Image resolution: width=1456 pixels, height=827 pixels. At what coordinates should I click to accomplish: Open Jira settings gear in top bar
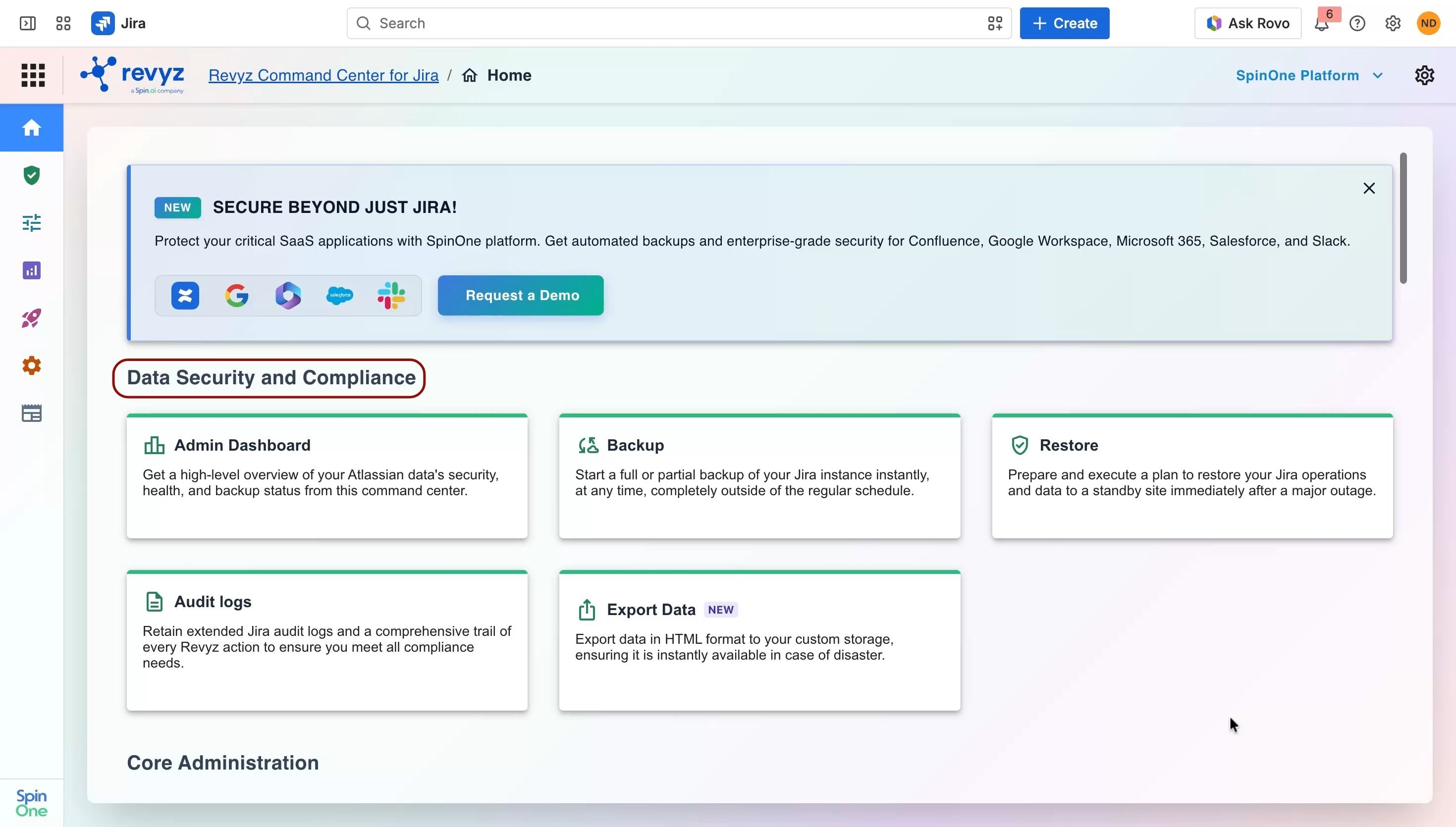point(1393,23)
